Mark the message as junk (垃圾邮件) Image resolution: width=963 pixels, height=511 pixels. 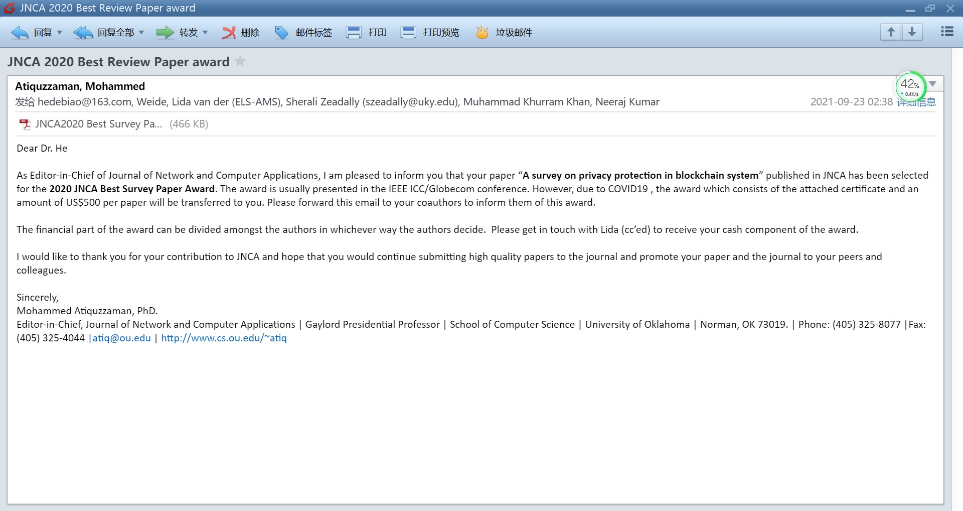point(482,32)
